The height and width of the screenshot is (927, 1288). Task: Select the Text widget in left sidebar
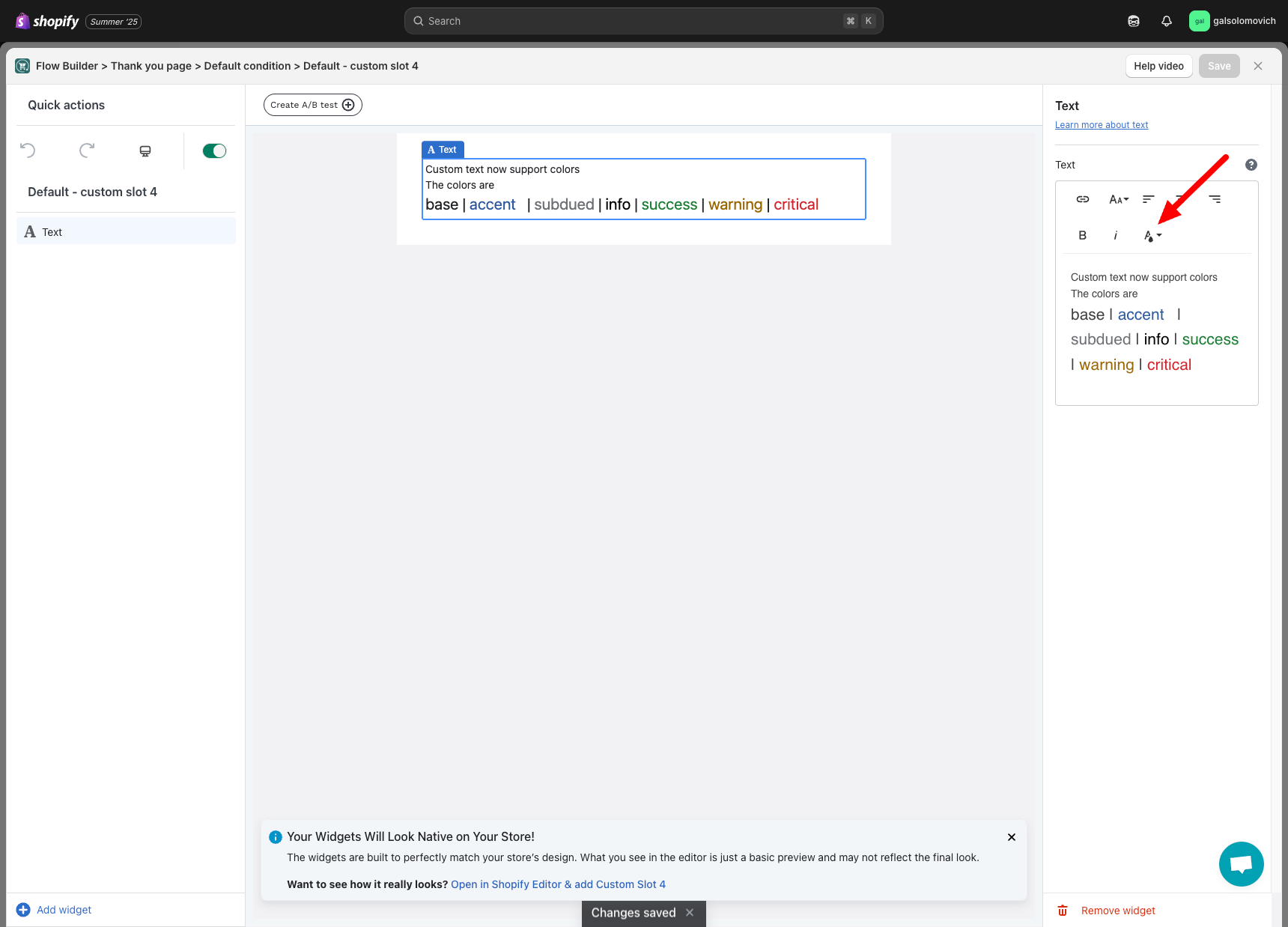pos(126,232)
